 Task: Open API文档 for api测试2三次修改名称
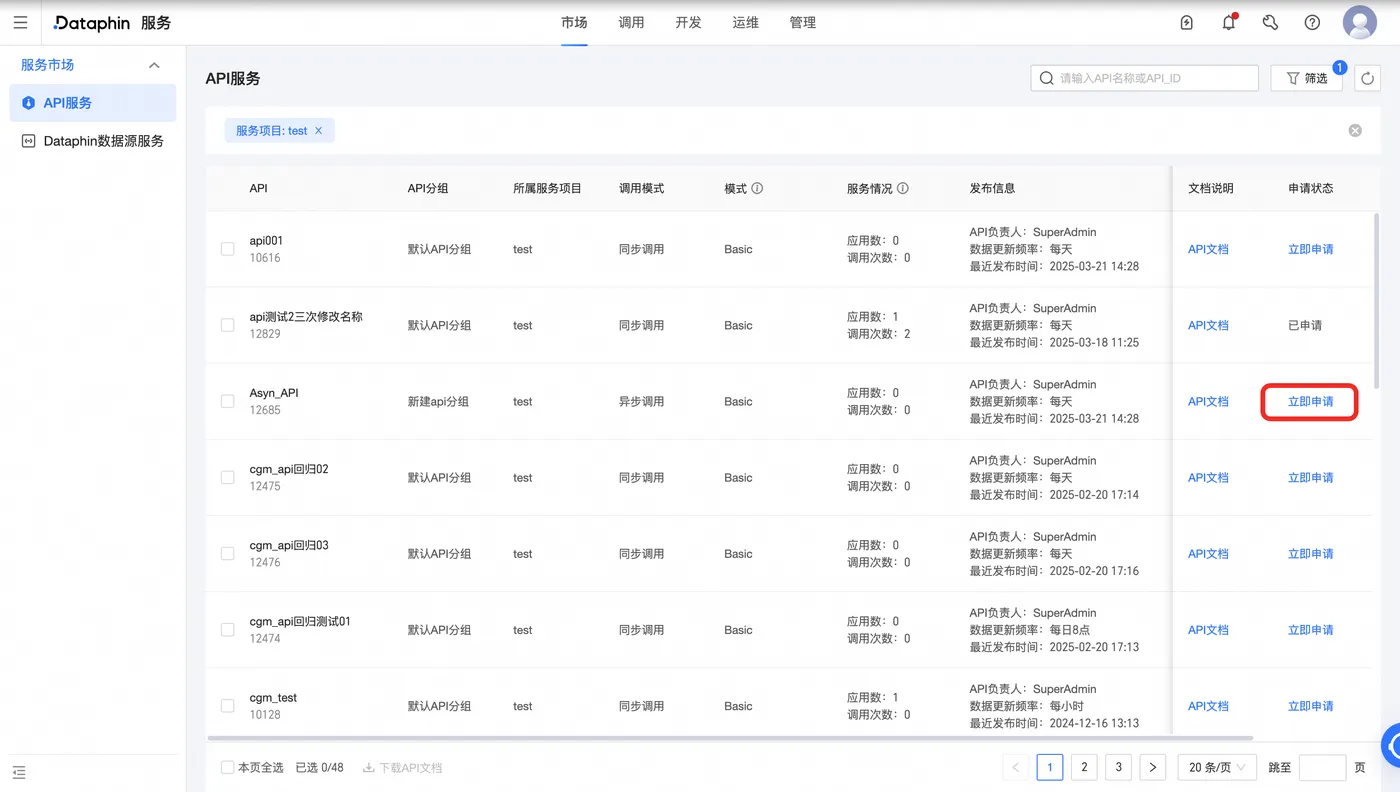pos(1208,325)
